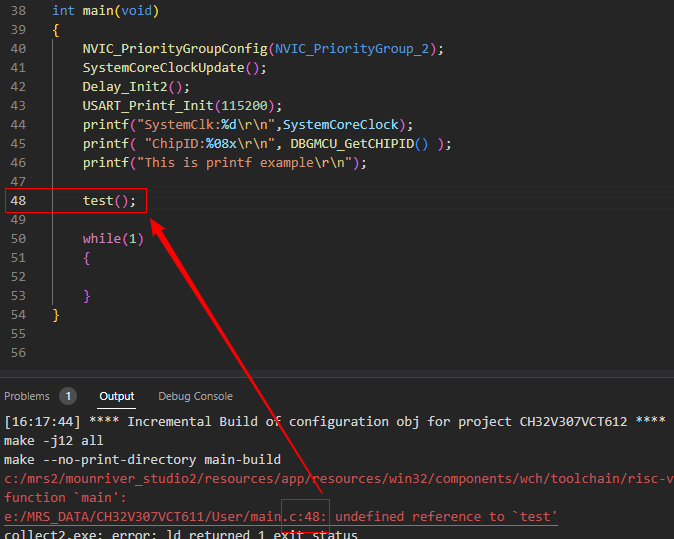Click the Incremental Build output header line
Viewport: 674px width, 539px height.
pos(335,421)
